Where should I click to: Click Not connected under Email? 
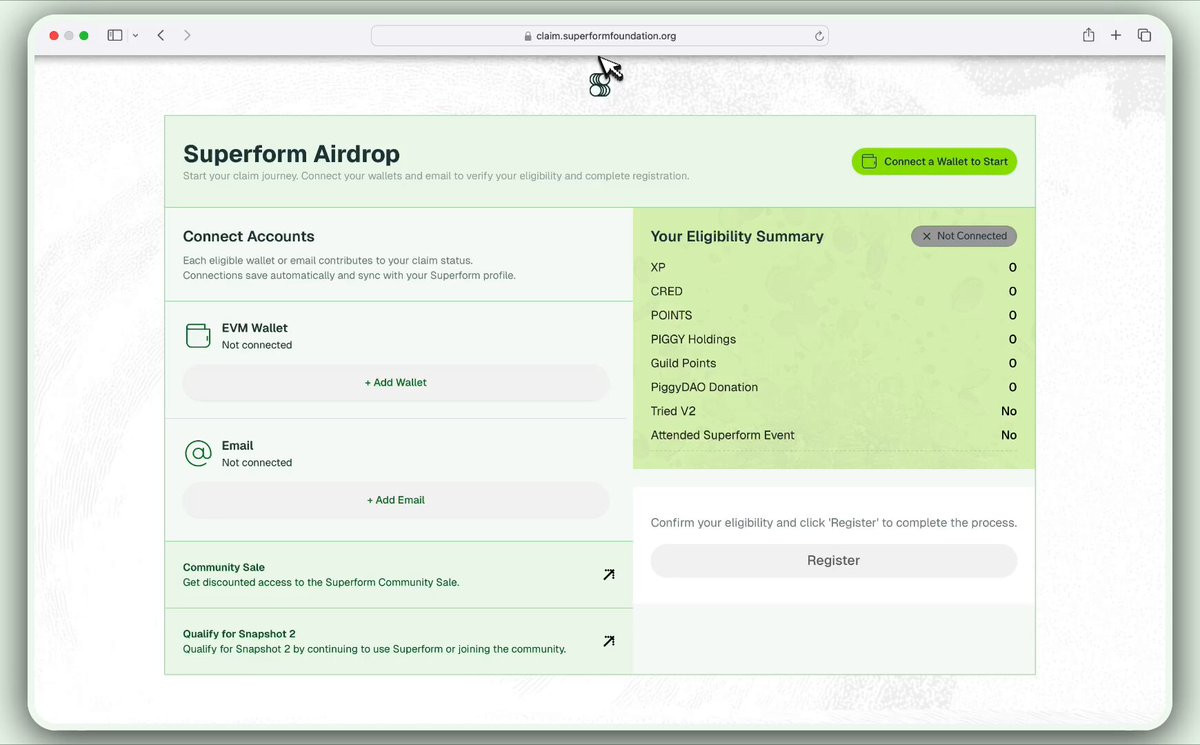click(x=257, y=463)
